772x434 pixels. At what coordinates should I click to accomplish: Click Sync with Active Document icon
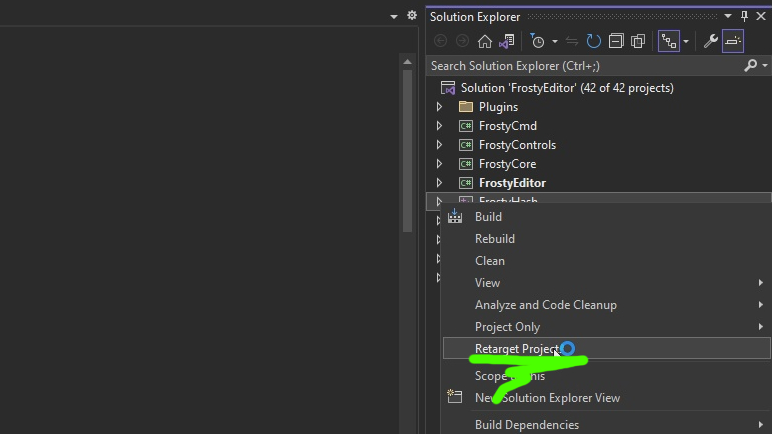[572, 41]
